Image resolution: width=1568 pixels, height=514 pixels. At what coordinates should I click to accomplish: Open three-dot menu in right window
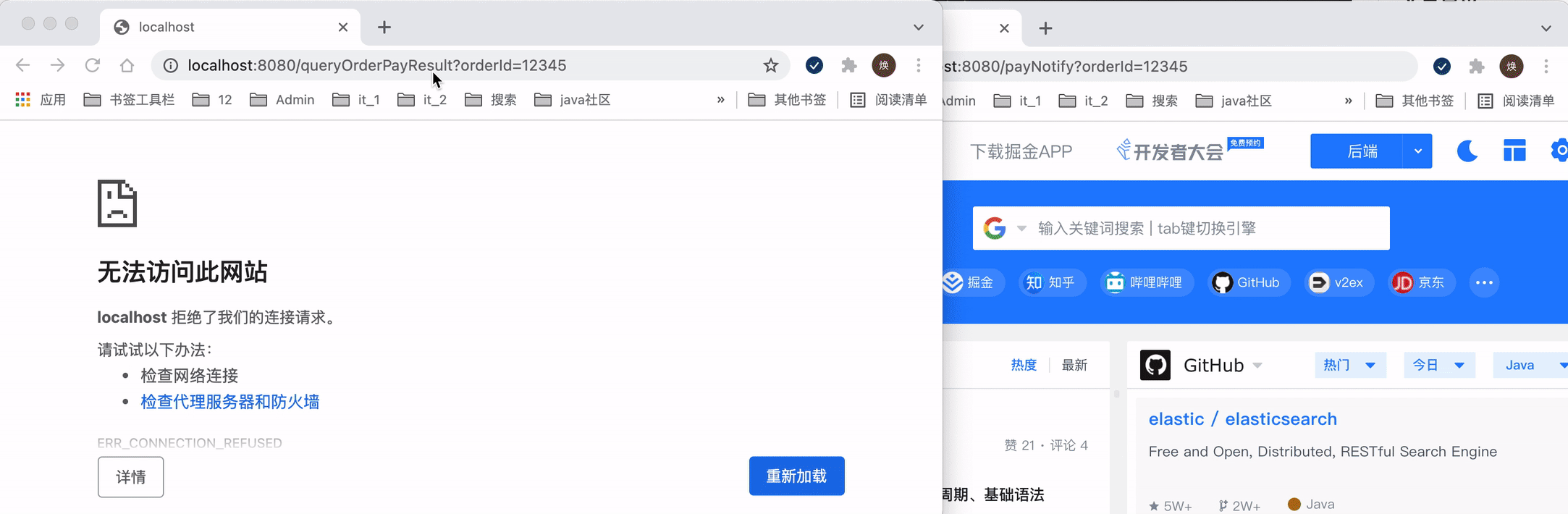[1546, 67]
